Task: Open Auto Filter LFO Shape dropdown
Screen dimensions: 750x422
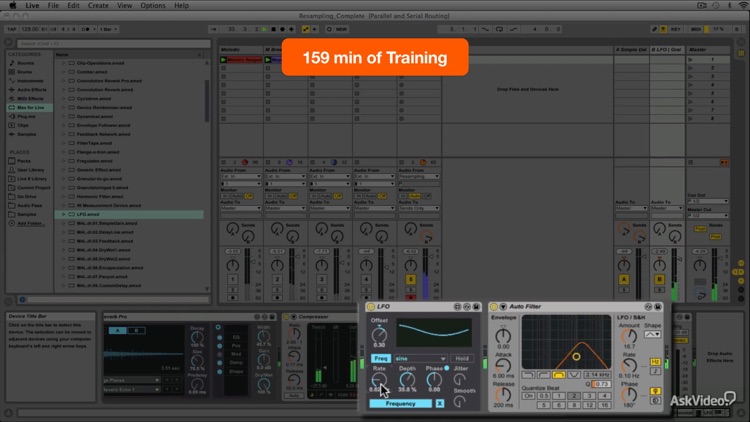Action: tap(652, 334)
